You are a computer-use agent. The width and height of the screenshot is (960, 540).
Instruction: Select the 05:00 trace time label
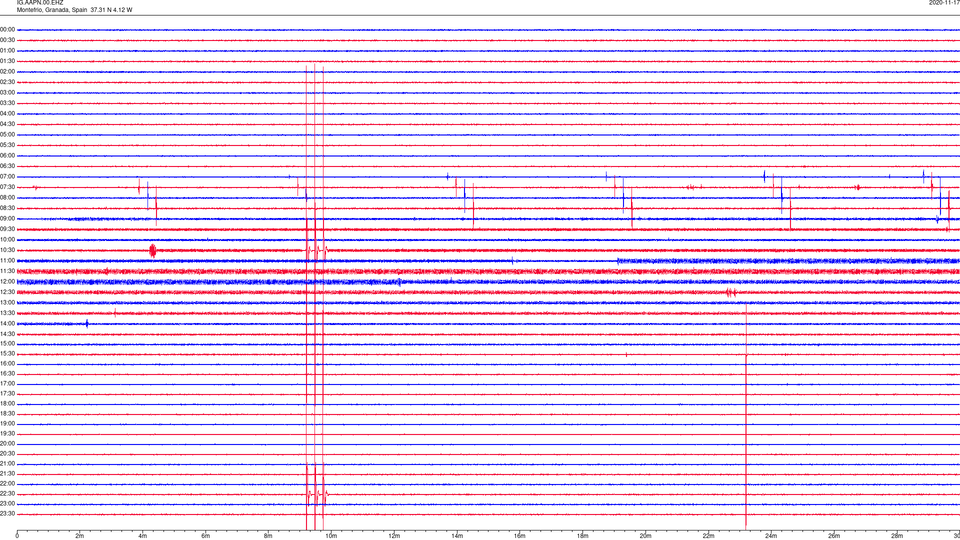pos(7,135)
